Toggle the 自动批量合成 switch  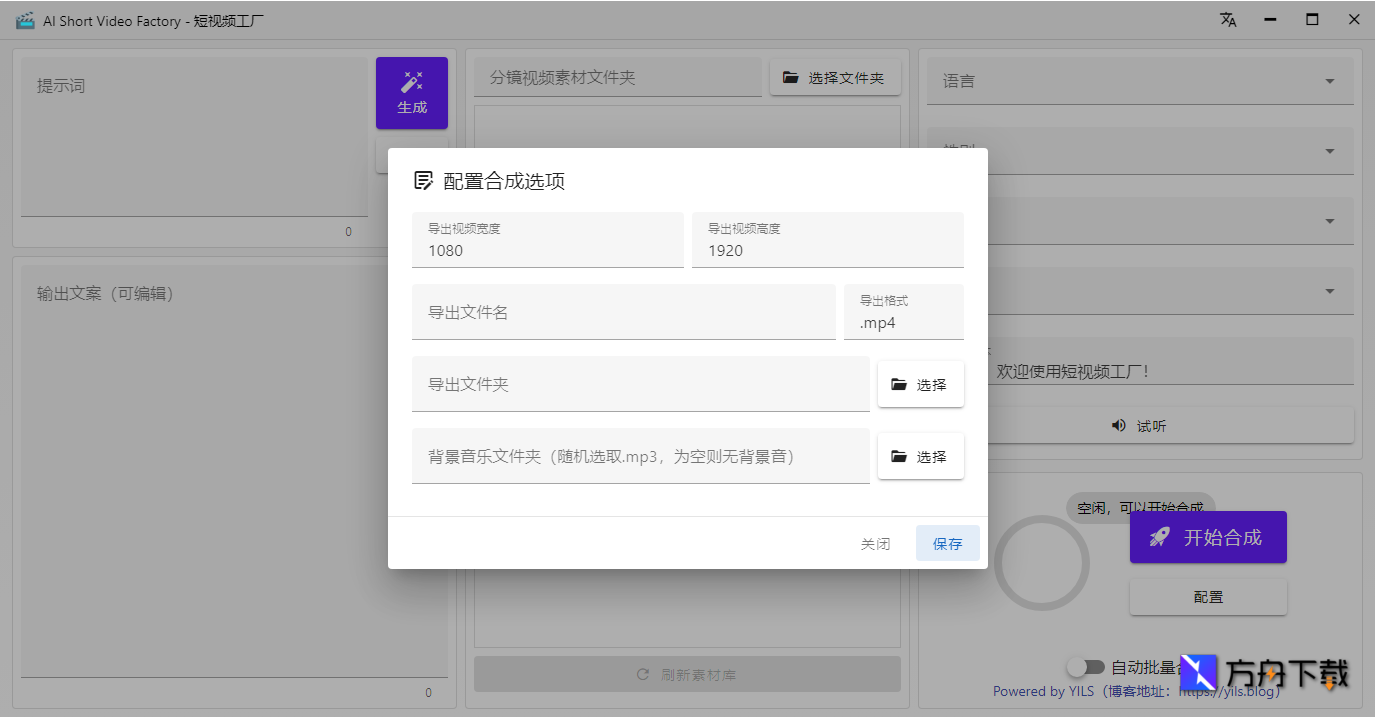coord(1087,668)
